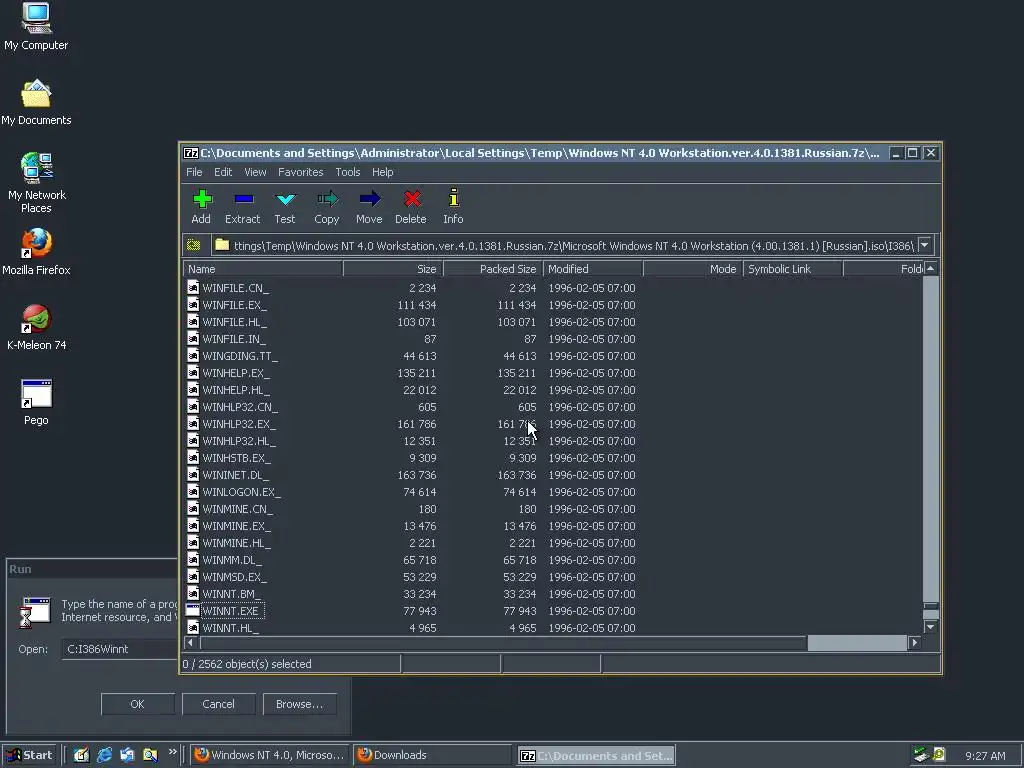Image resolution: width=1024 pixels, height=768 pixels.
Task: Expand the address bar path dropdown
Action: pyautogui.click(x=925, y=246)
